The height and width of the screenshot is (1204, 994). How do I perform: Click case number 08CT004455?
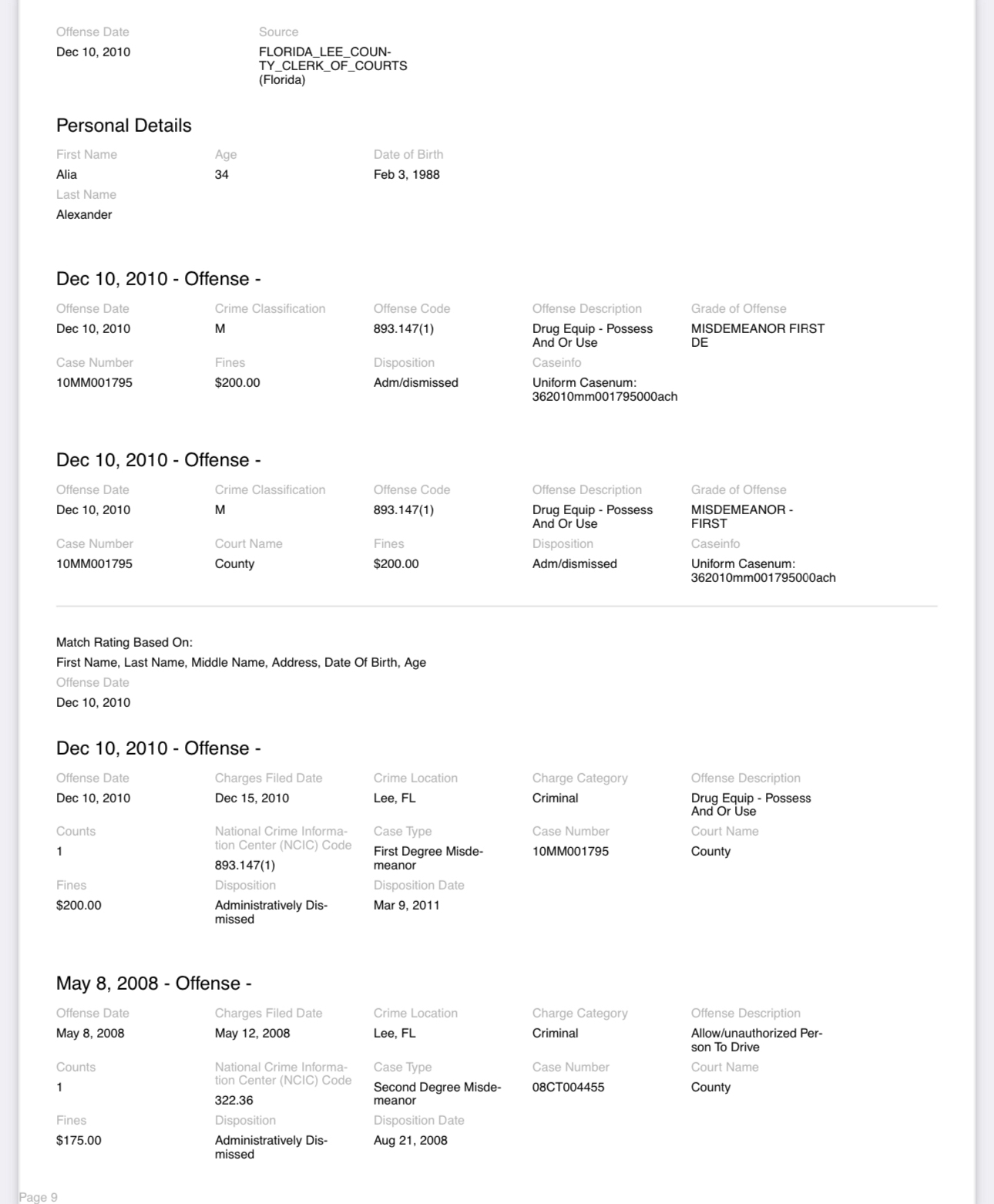click(568, 1088)
